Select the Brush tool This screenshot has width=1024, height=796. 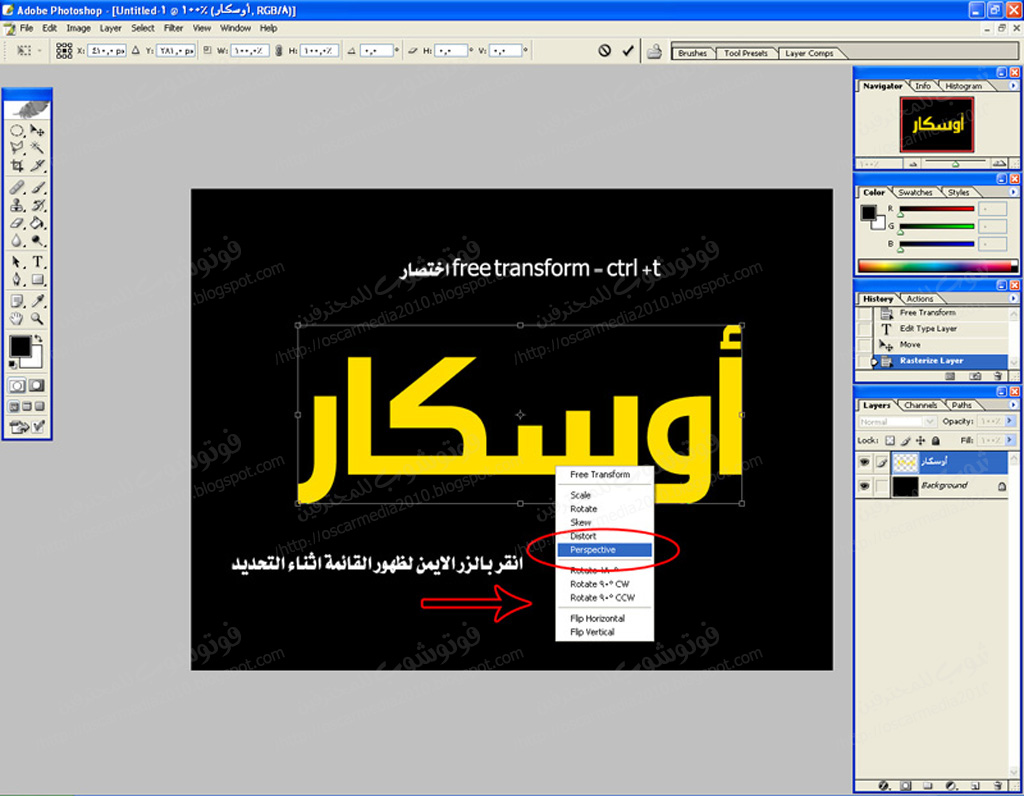coord(37,187)
